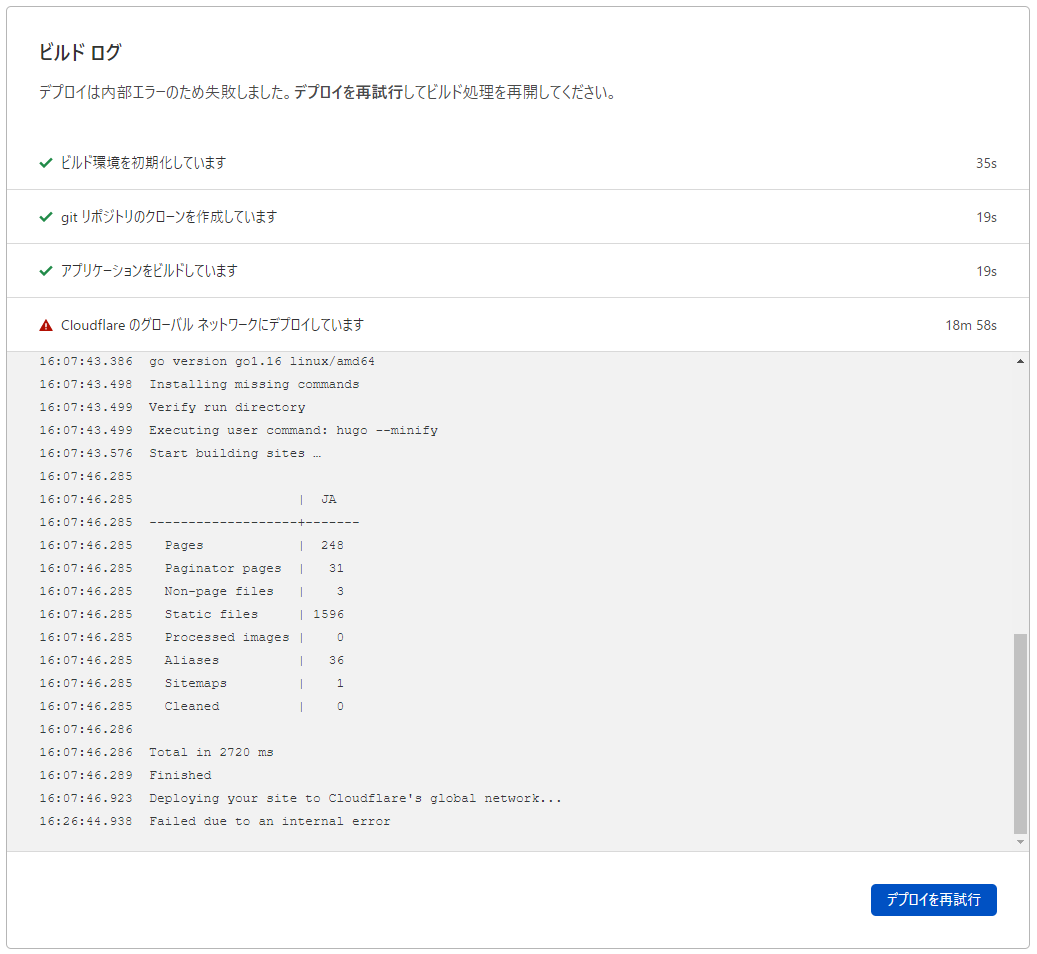This screenshot has height=954, width=1037.
Task: Click the green checkmark beside ビルド環境を初期化しています
Action: point(45,163)
